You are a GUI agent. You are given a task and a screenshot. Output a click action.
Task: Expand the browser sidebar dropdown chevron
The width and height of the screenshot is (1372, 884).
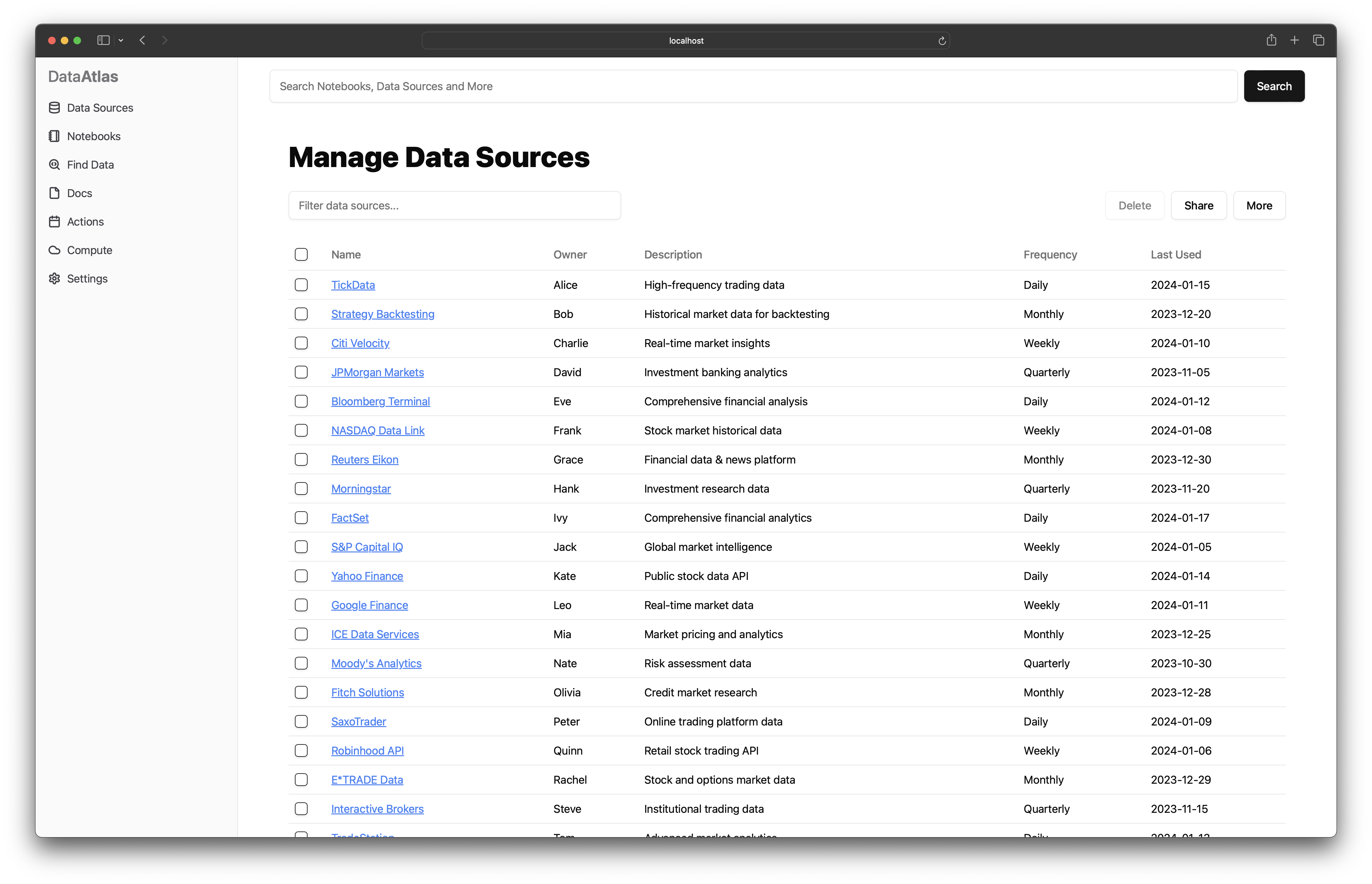pos(121,40)
